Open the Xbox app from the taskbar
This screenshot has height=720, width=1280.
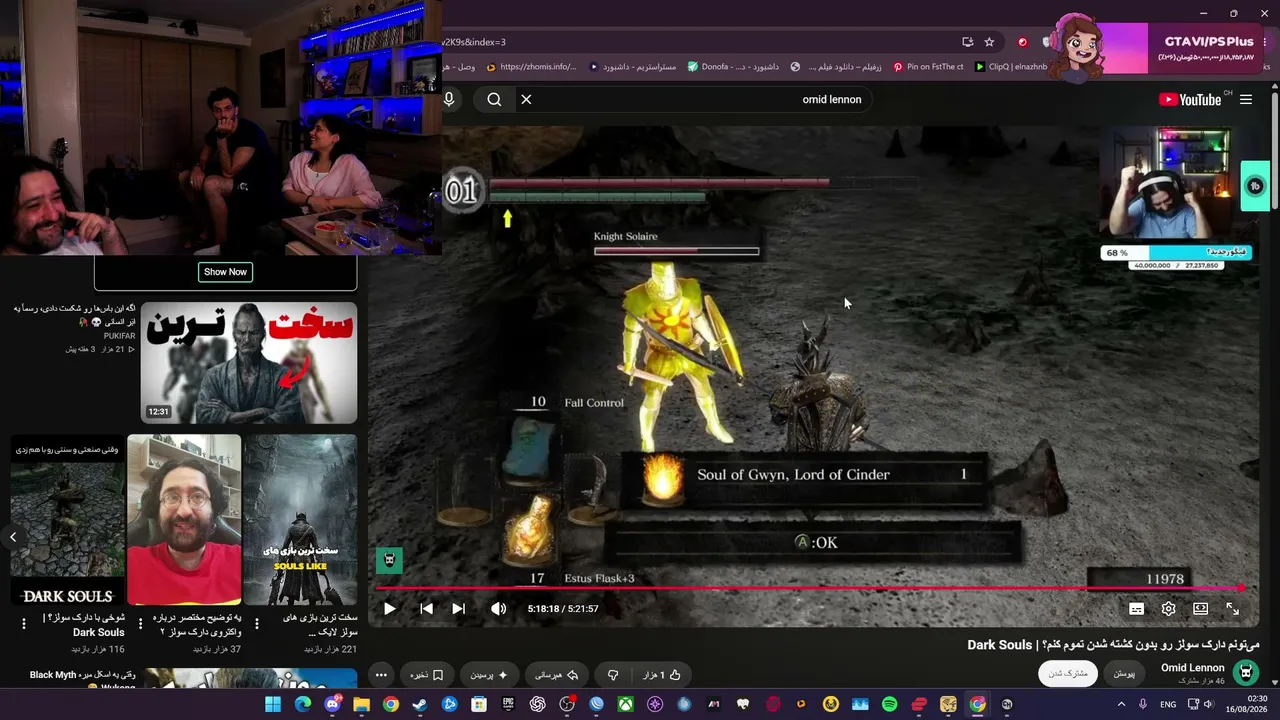tap(626, 704)
